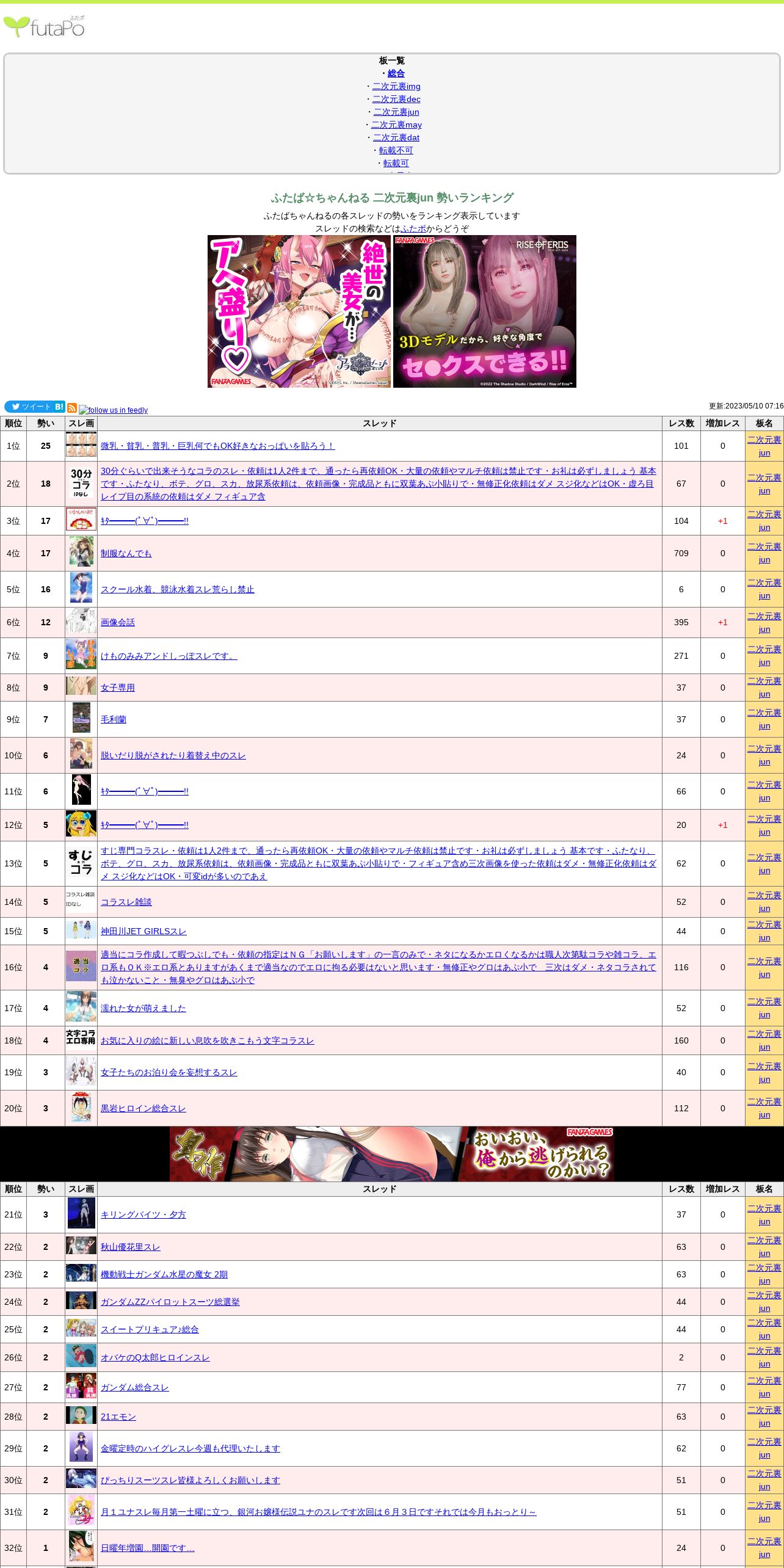Follow the ふたポ link in the description

point(413,228)
